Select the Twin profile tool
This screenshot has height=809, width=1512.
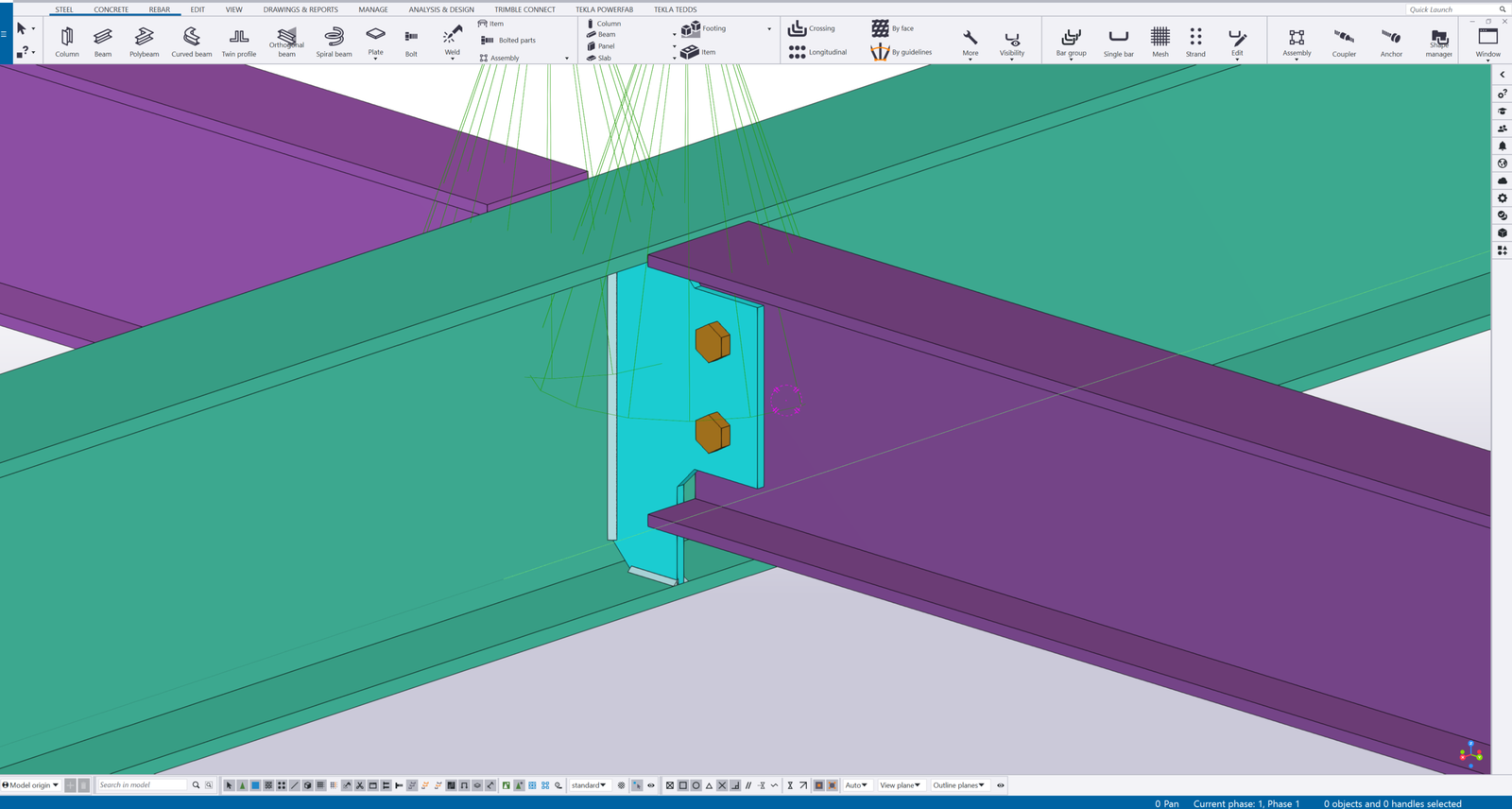[239, 42]
